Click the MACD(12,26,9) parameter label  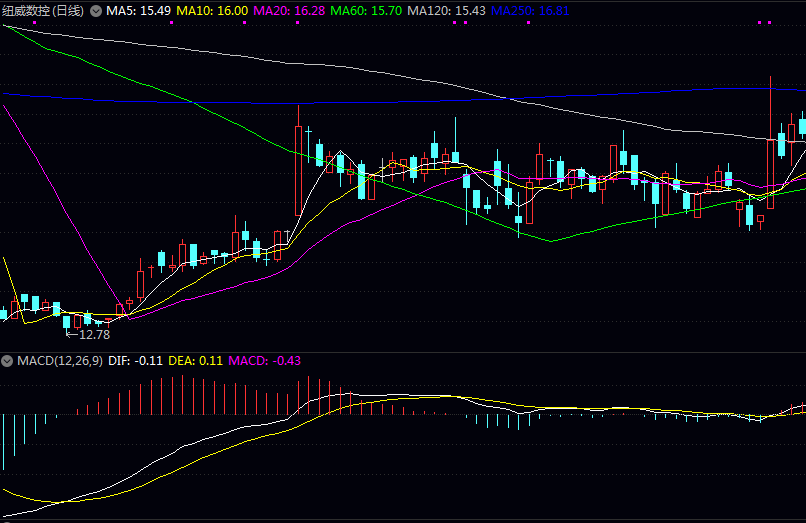[x=59, y=360]
